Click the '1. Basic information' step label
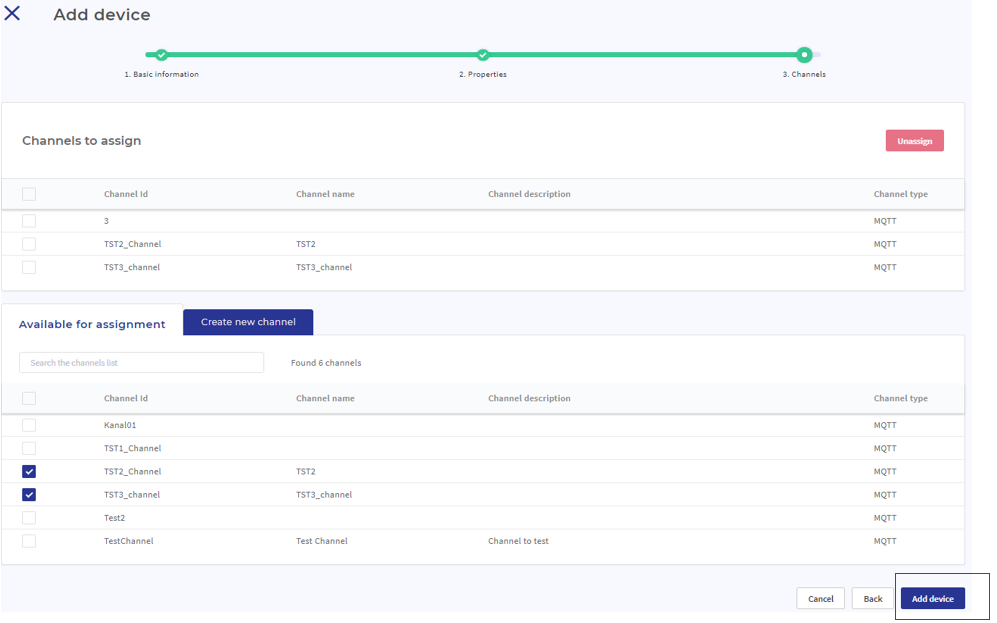This screenshot has height=623, width=997. (x=162, y=74)
